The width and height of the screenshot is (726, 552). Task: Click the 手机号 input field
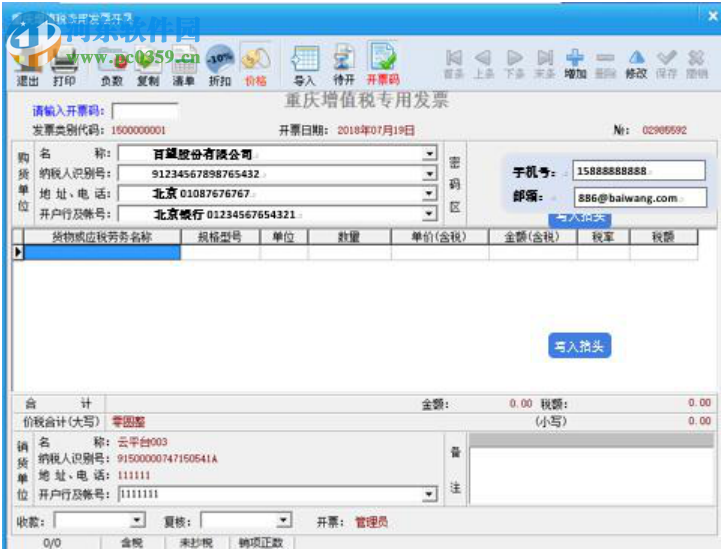click(x=639, y=171)
